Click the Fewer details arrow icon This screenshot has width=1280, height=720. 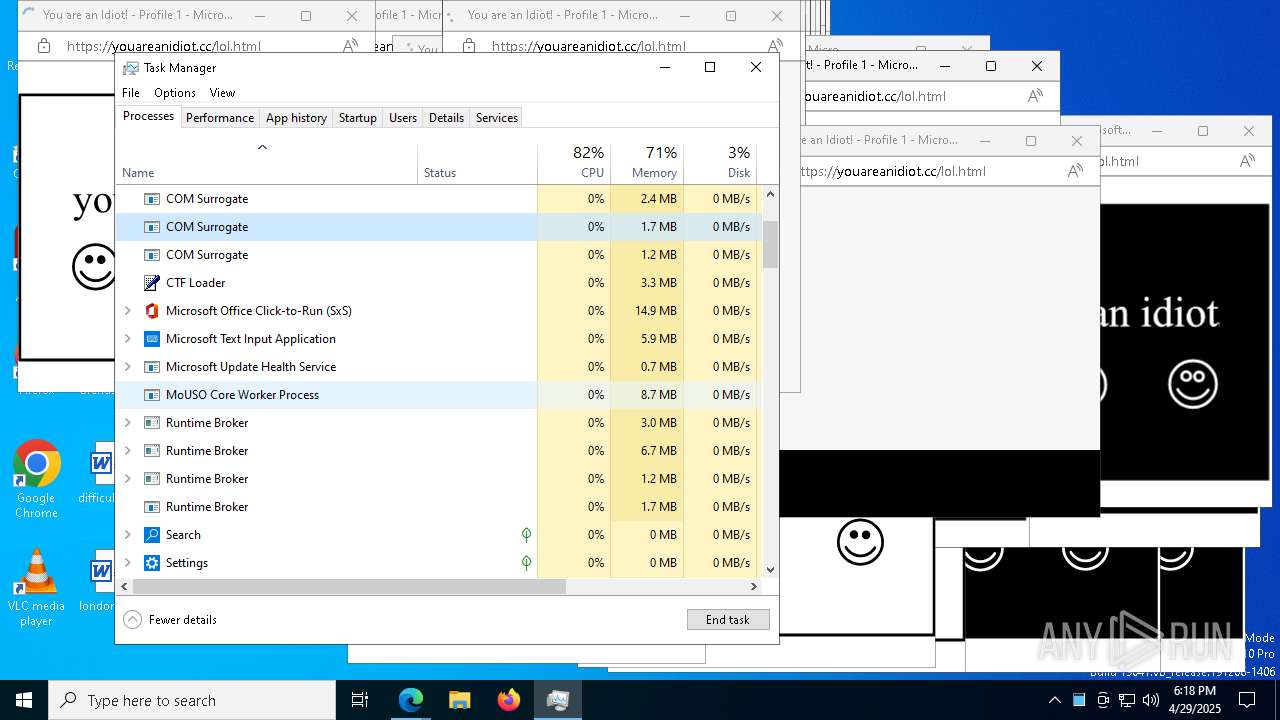pyautogui.click(x=132, y=620)
